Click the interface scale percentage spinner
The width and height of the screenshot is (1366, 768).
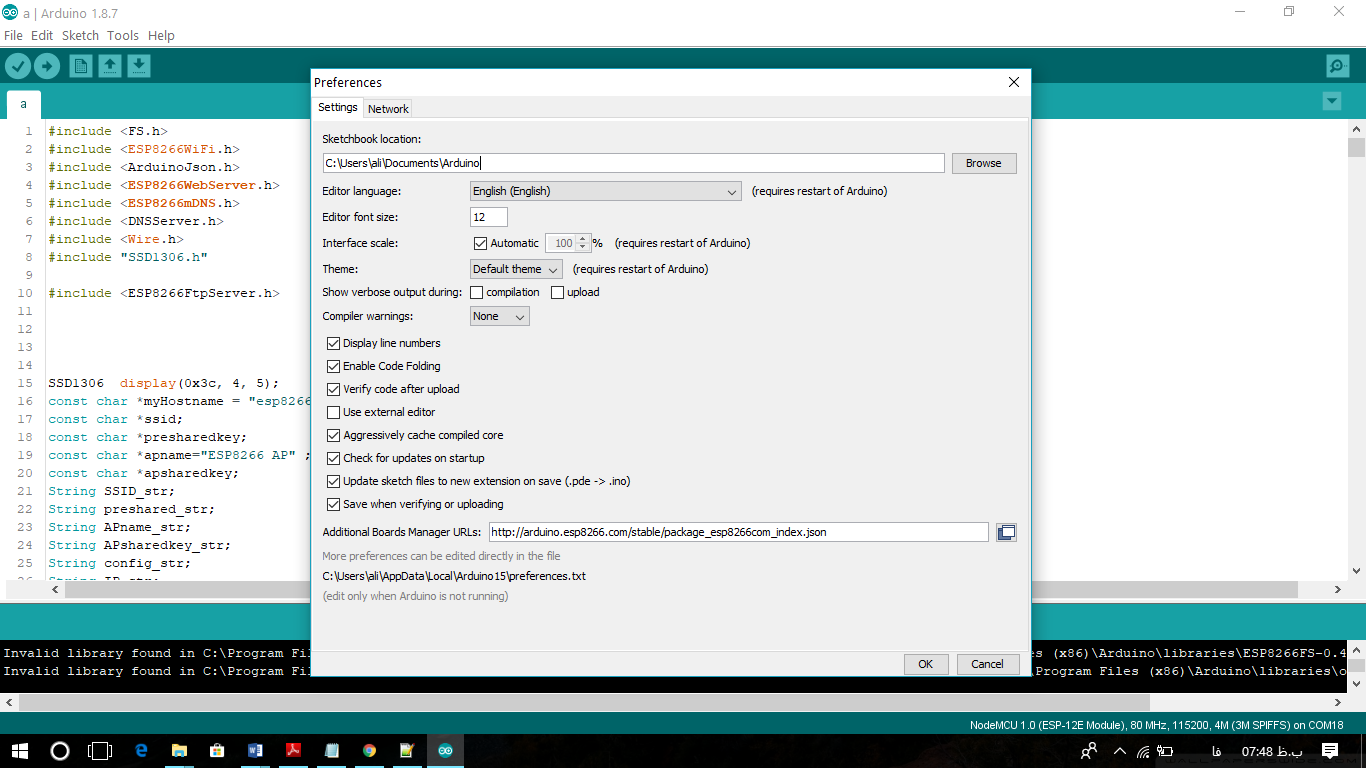tap(567, 243)
